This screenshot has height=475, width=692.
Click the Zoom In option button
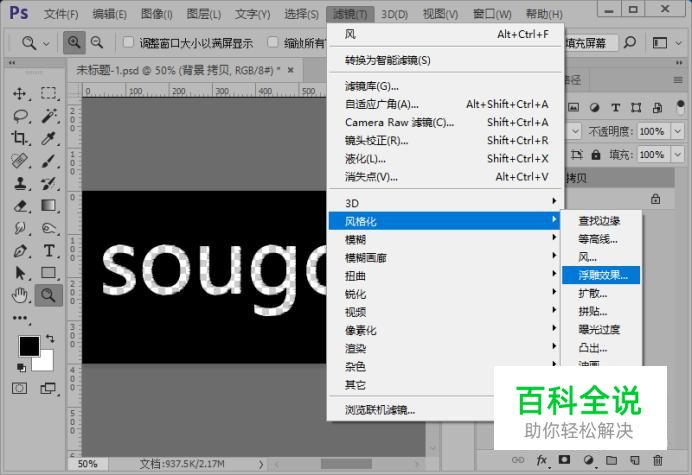click(74, 42)
